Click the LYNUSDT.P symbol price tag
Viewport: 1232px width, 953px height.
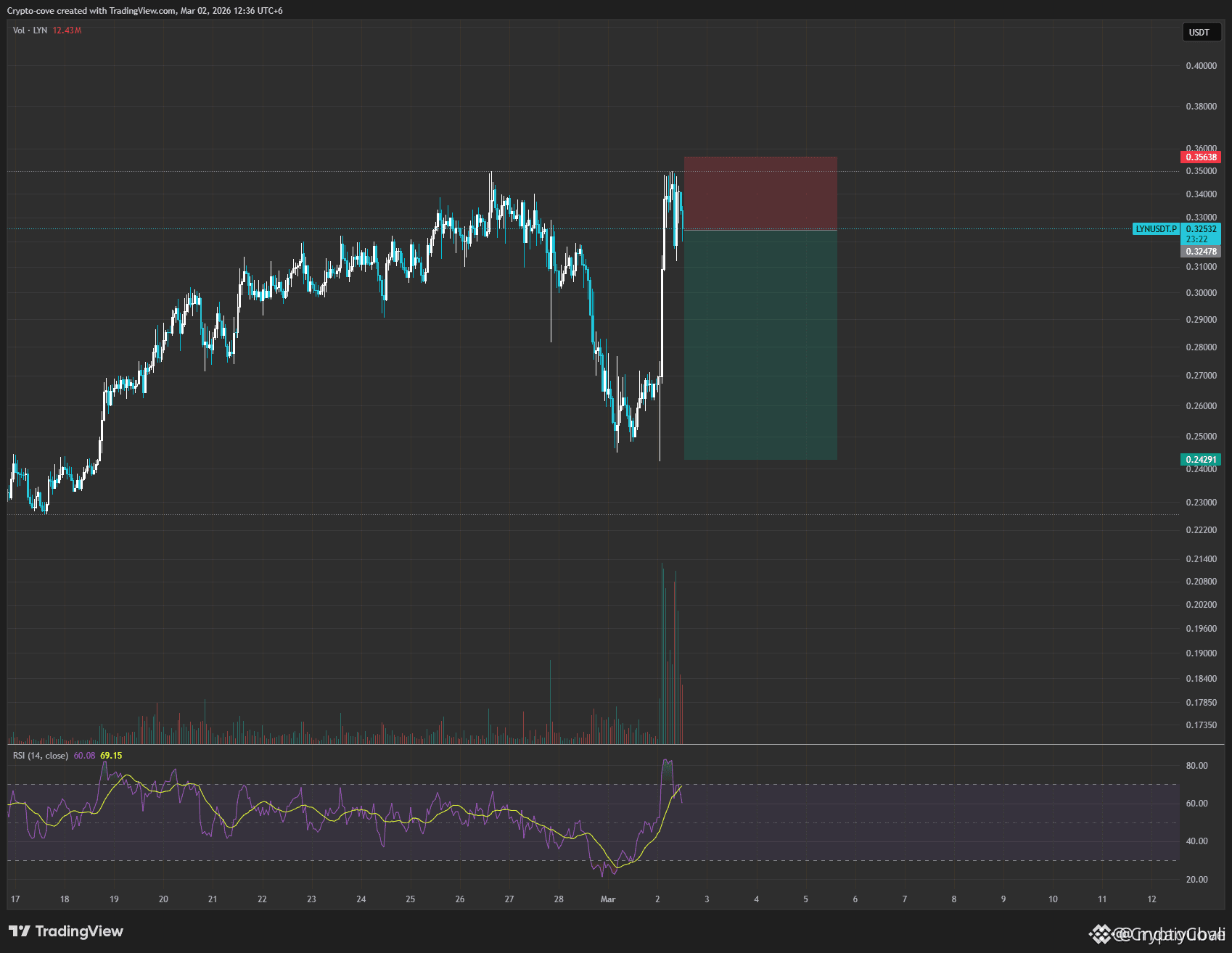pyautogui.click(x=1157, y=228)
